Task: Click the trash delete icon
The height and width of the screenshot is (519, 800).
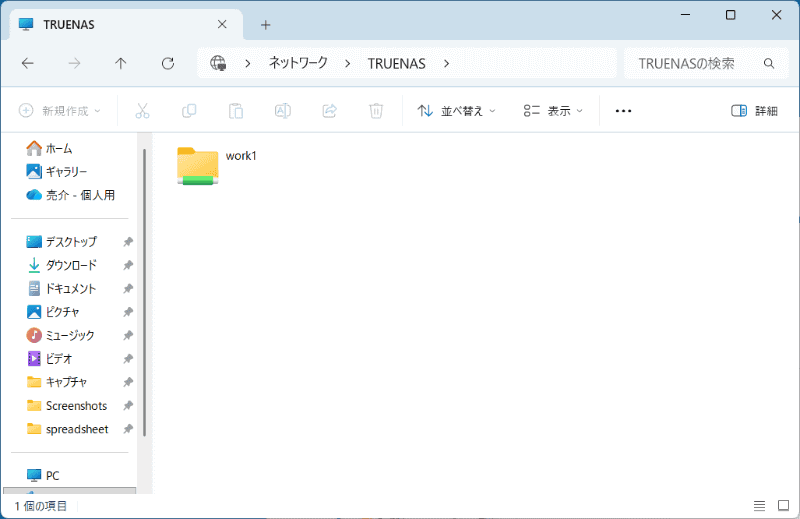Action: click(376, 111)
